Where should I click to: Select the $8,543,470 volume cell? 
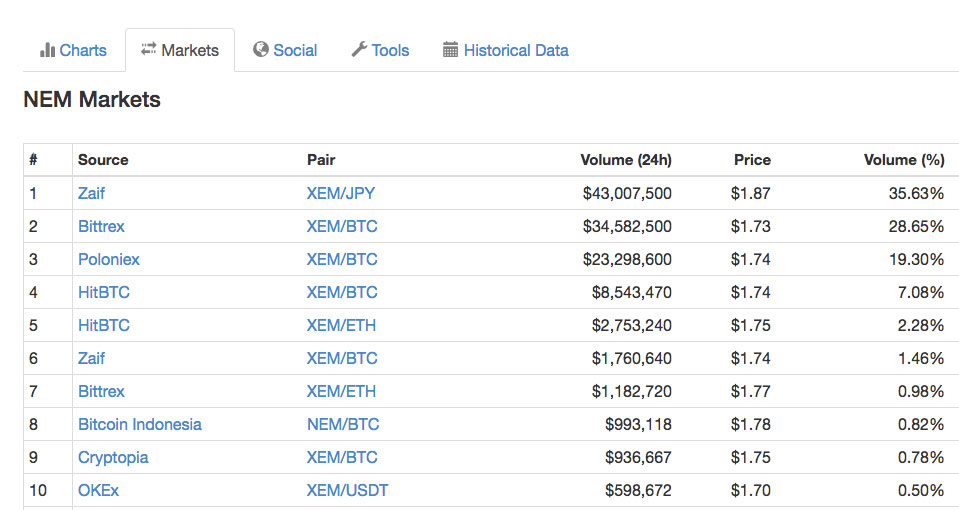(x=631, y=292)
